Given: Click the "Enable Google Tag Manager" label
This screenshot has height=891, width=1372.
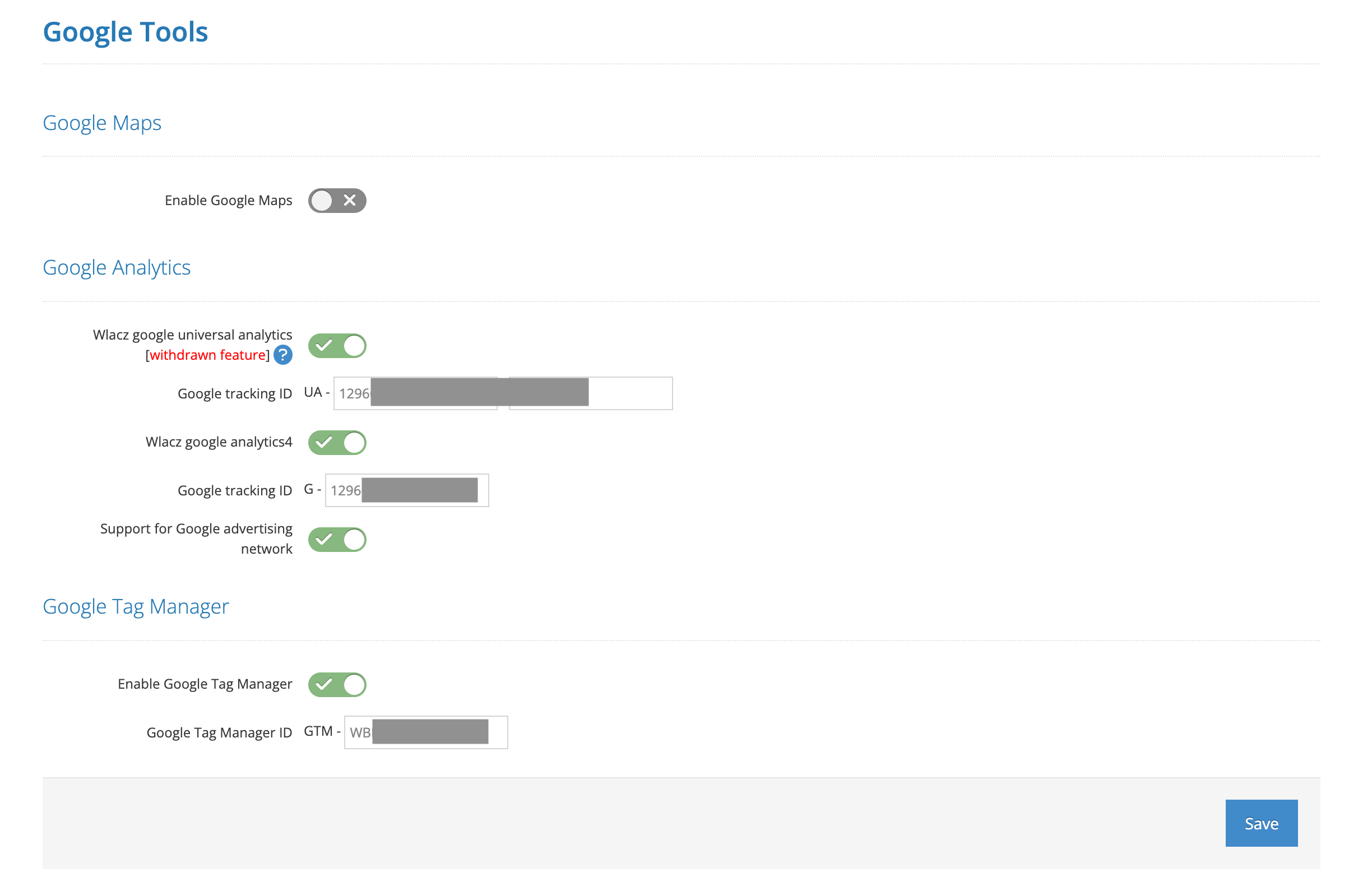Looking at the screenshot, I should (205, 684).
